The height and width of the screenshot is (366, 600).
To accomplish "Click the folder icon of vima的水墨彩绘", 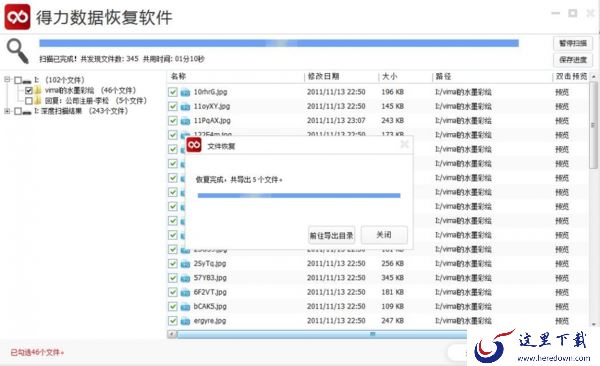I will (x=38, y=90).
